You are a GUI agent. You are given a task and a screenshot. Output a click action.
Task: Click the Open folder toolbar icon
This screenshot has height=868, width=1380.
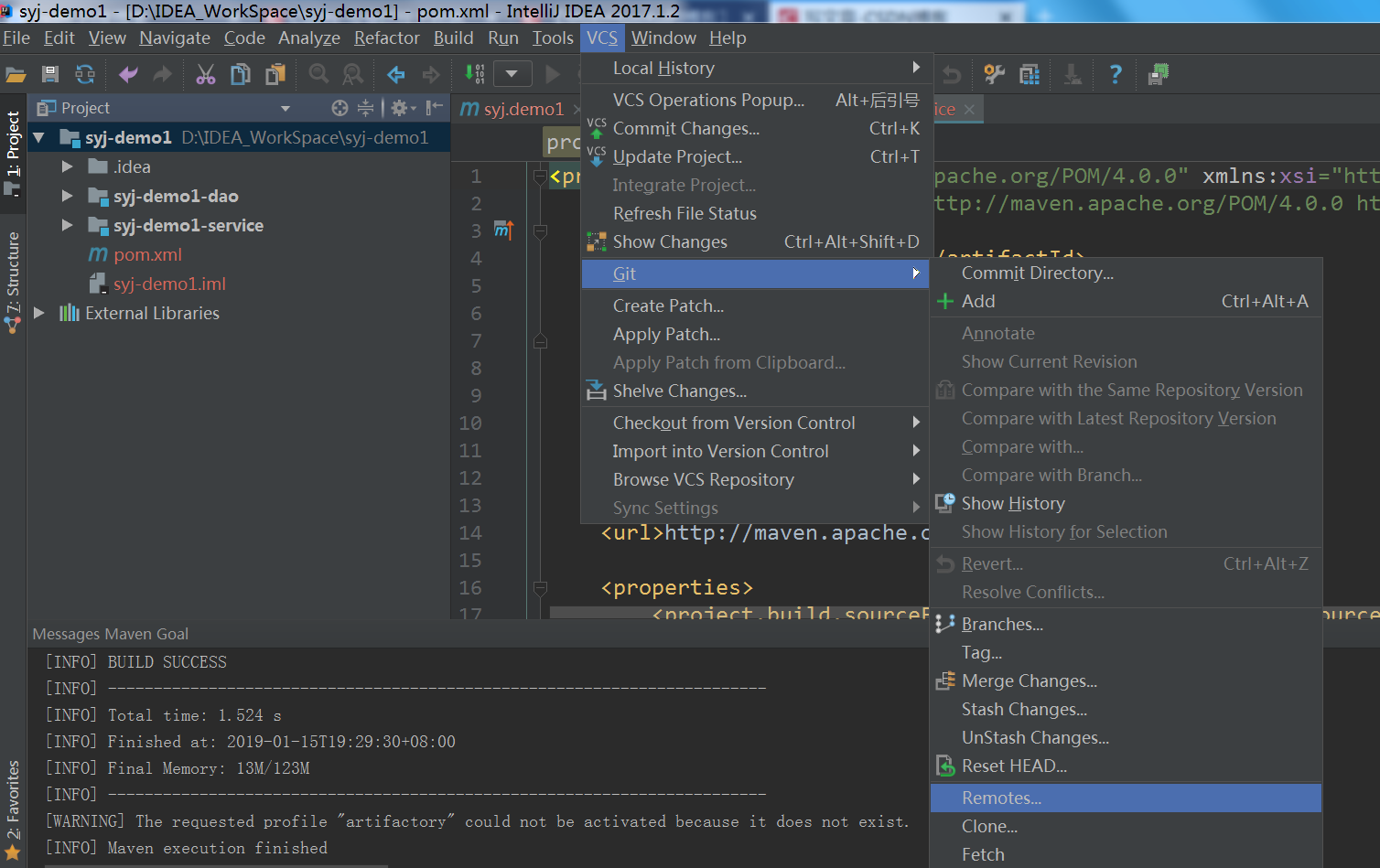pyautogui.click(x=16, y=74)
